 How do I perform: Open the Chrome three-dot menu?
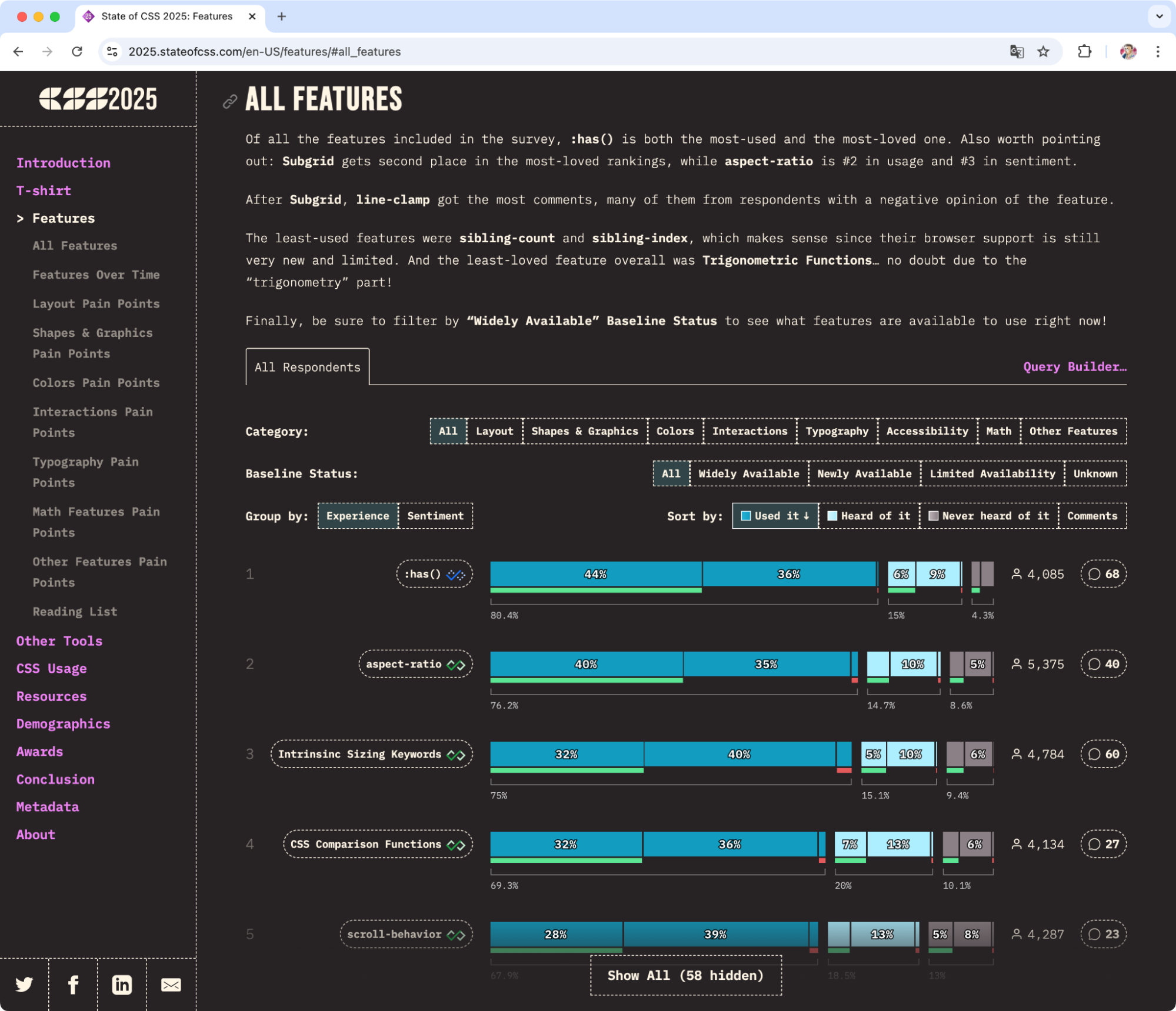pyautogui.click(x=1157, y=52)
